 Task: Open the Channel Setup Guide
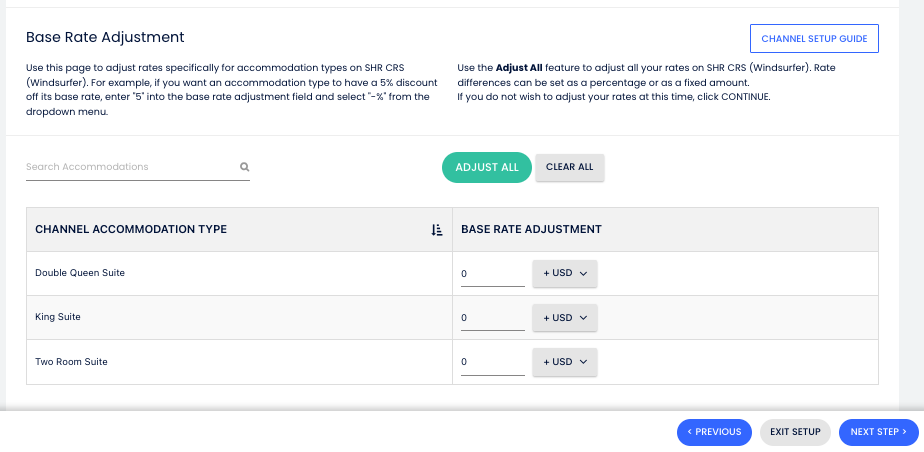click(x=814, y=39)
